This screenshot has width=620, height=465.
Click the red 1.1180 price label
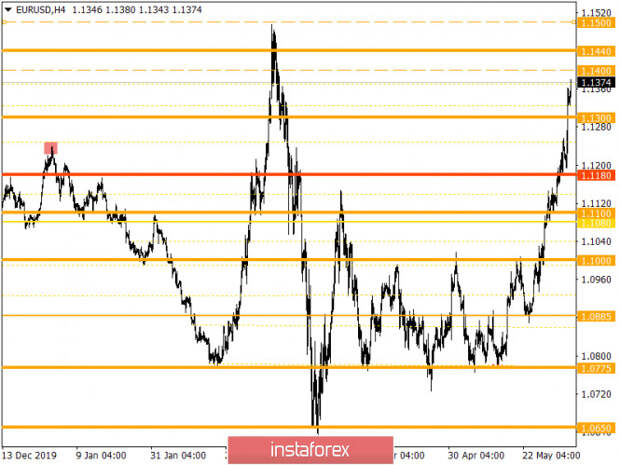tap(596, 175)
